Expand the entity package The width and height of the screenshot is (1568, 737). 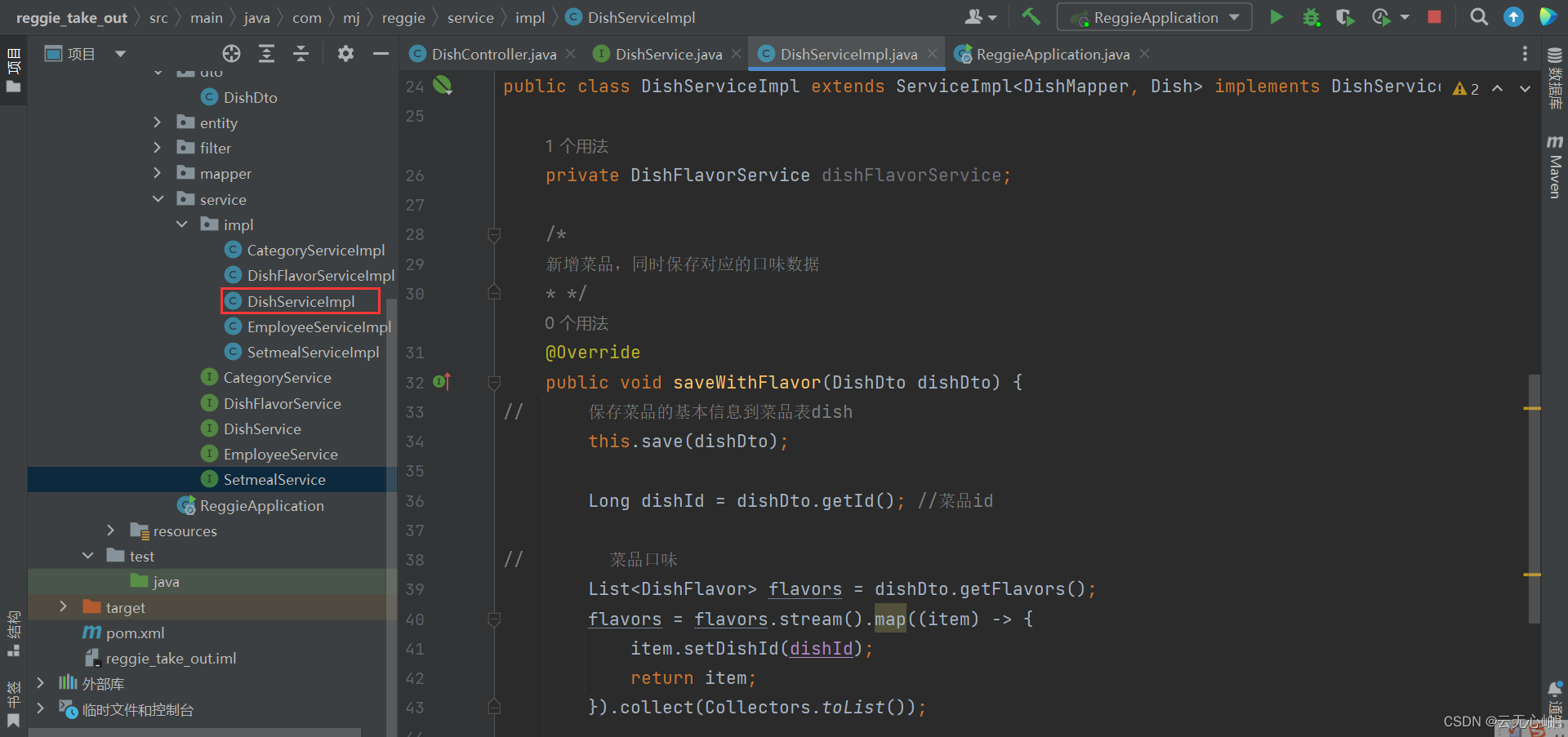coord(157,122)
